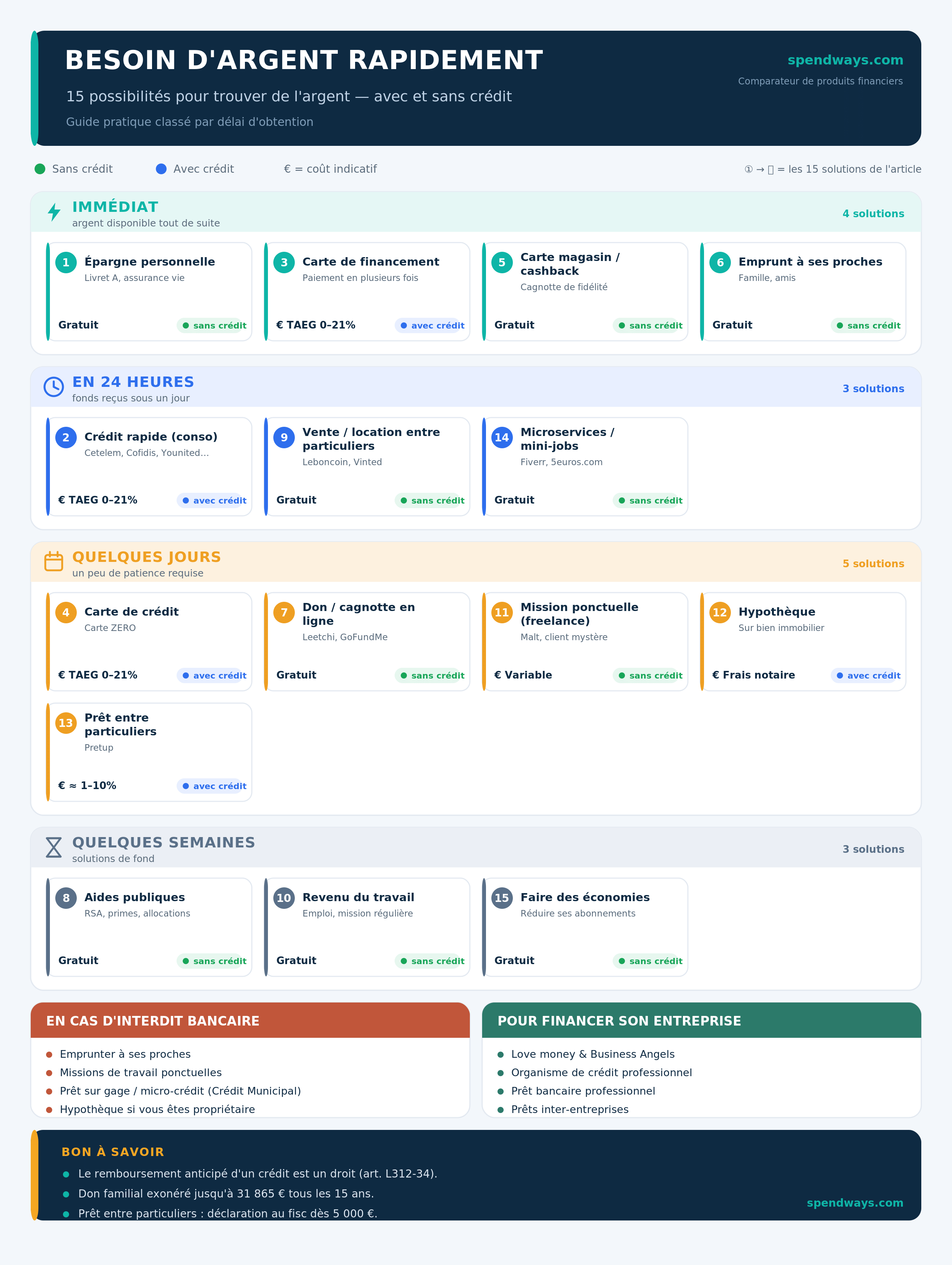This screenshot has width=952, height=1265.
Task: Click number badge 6 on Emprunt à ses proches
Action: click(720, 263)
